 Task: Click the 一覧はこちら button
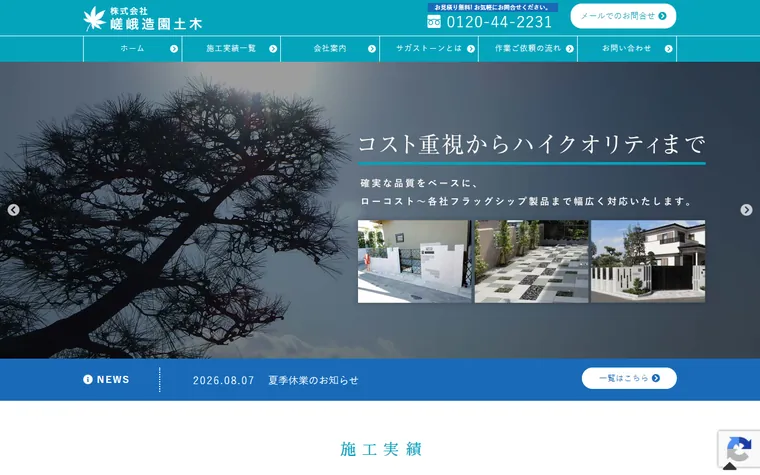629,378
